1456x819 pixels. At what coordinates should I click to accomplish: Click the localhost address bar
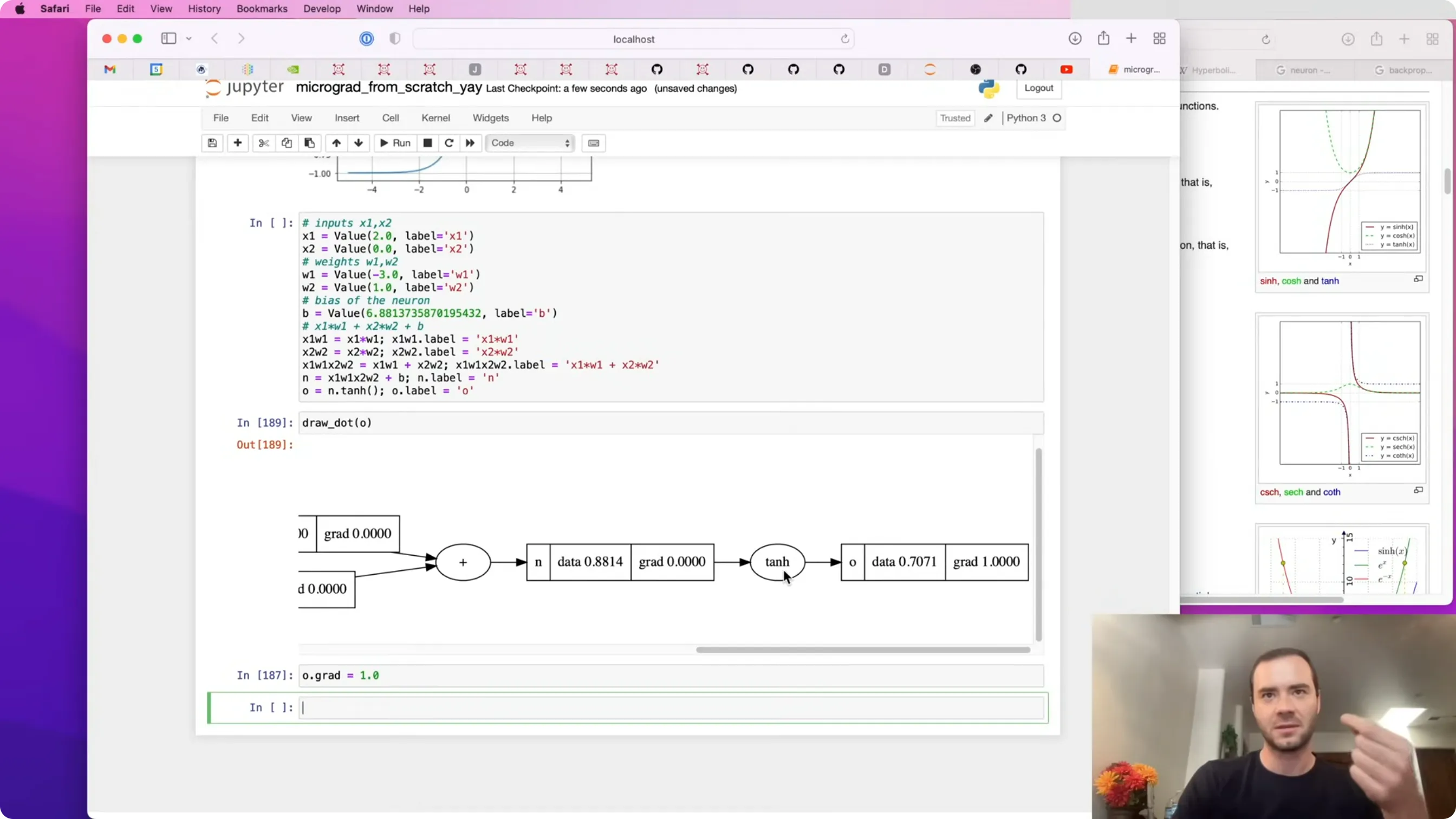tap(634, 39)
